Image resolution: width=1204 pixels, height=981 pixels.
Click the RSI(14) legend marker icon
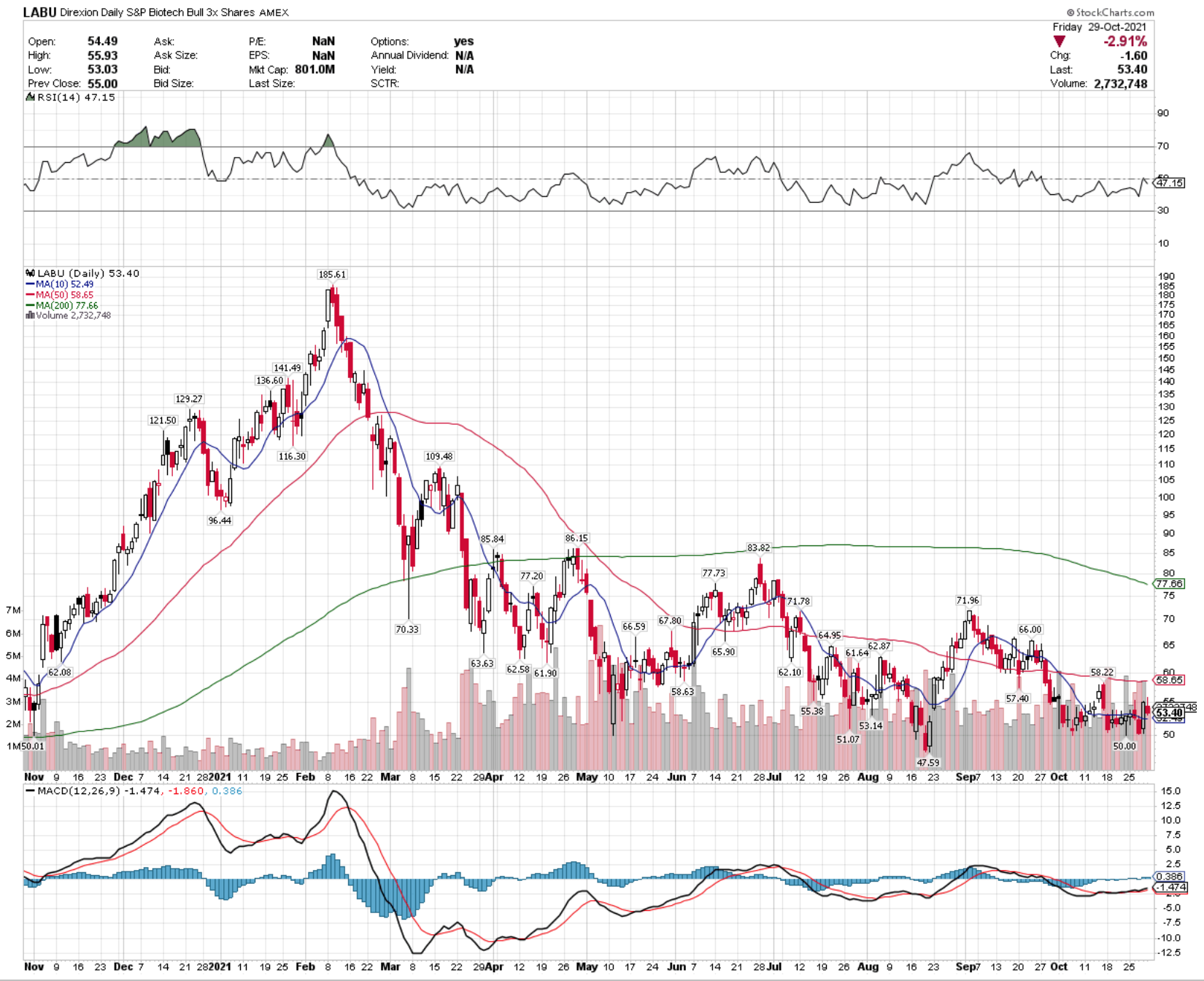(30, 97)
